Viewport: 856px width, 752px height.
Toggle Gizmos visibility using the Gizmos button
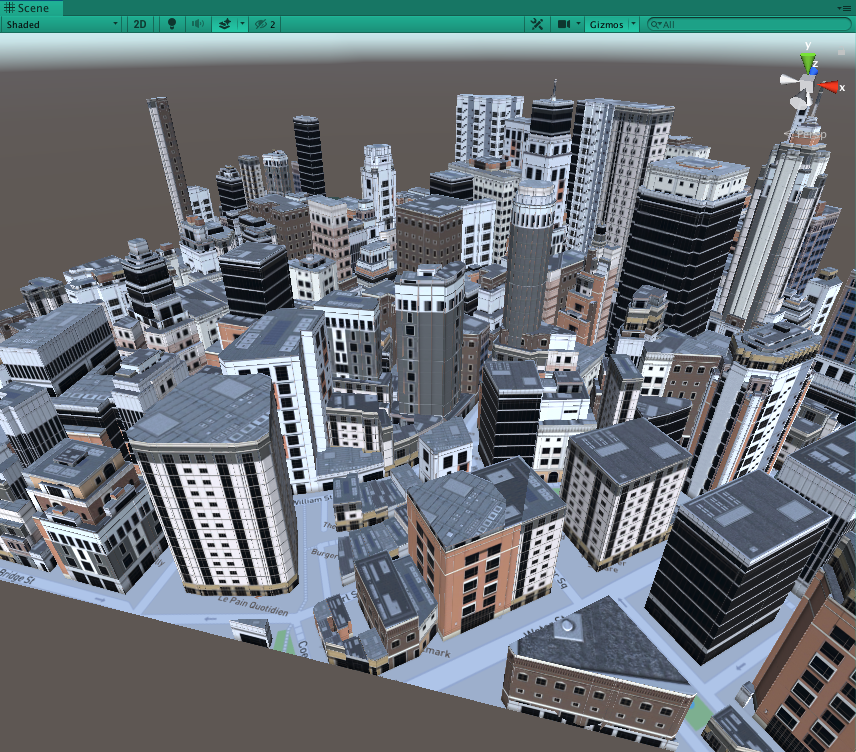point(606,24)
